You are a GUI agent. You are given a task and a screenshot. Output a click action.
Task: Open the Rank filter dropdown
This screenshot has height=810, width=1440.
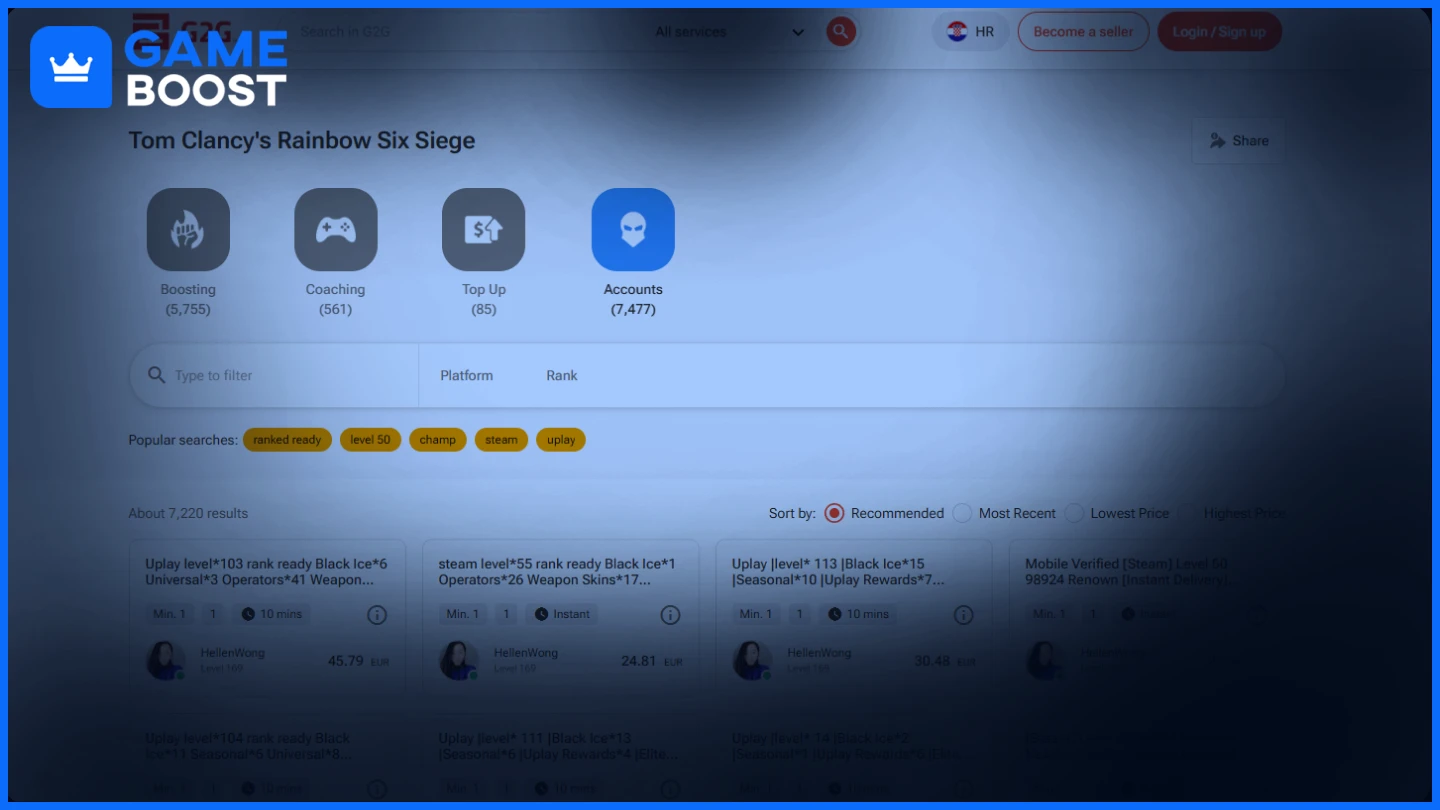point(562,375)
